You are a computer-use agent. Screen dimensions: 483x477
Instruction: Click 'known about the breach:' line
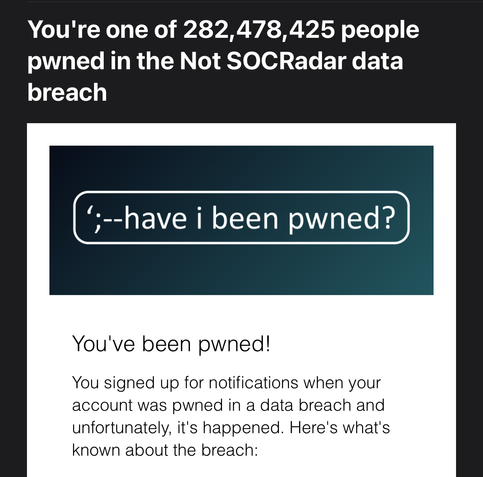[165, 450]
